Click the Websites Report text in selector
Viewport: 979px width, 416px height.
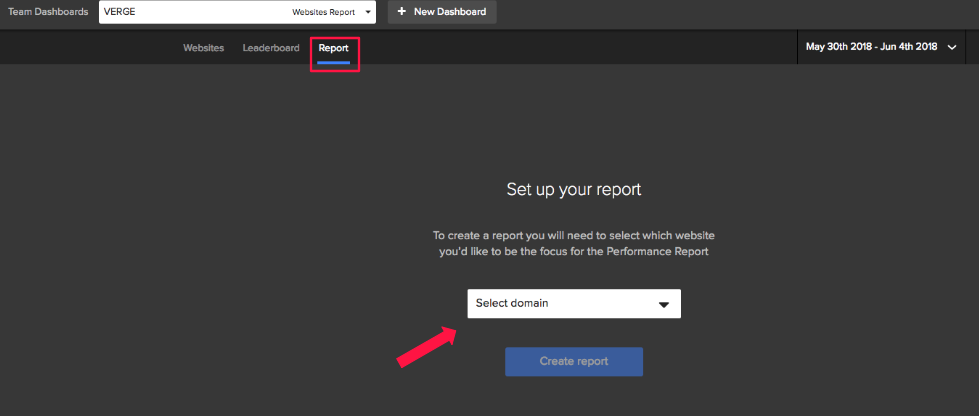323,13
